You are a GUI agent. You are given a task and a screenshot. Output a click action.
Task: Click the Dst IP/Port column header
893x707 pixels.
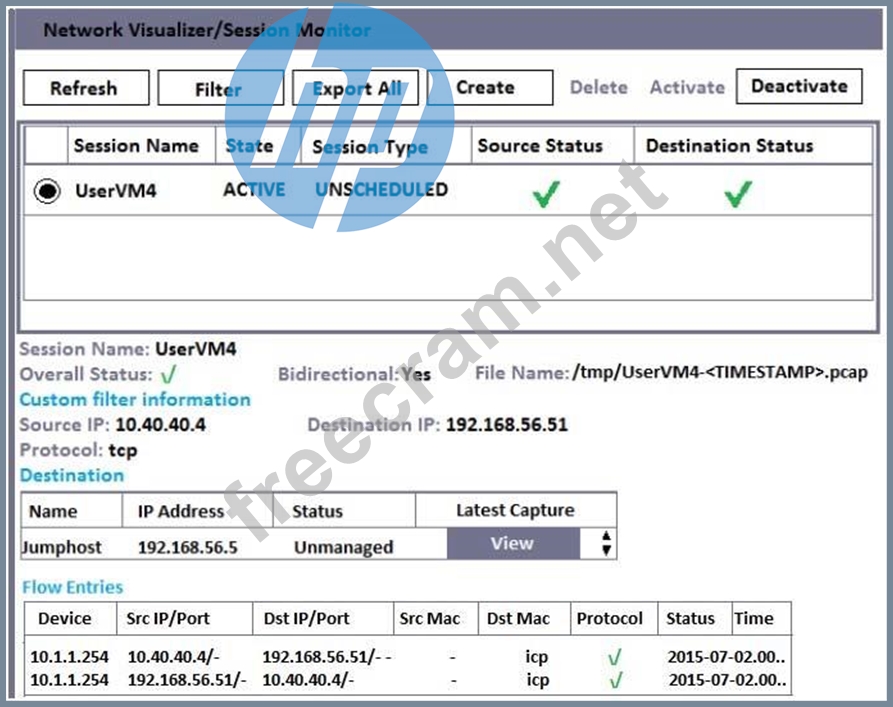pos(306,618)
